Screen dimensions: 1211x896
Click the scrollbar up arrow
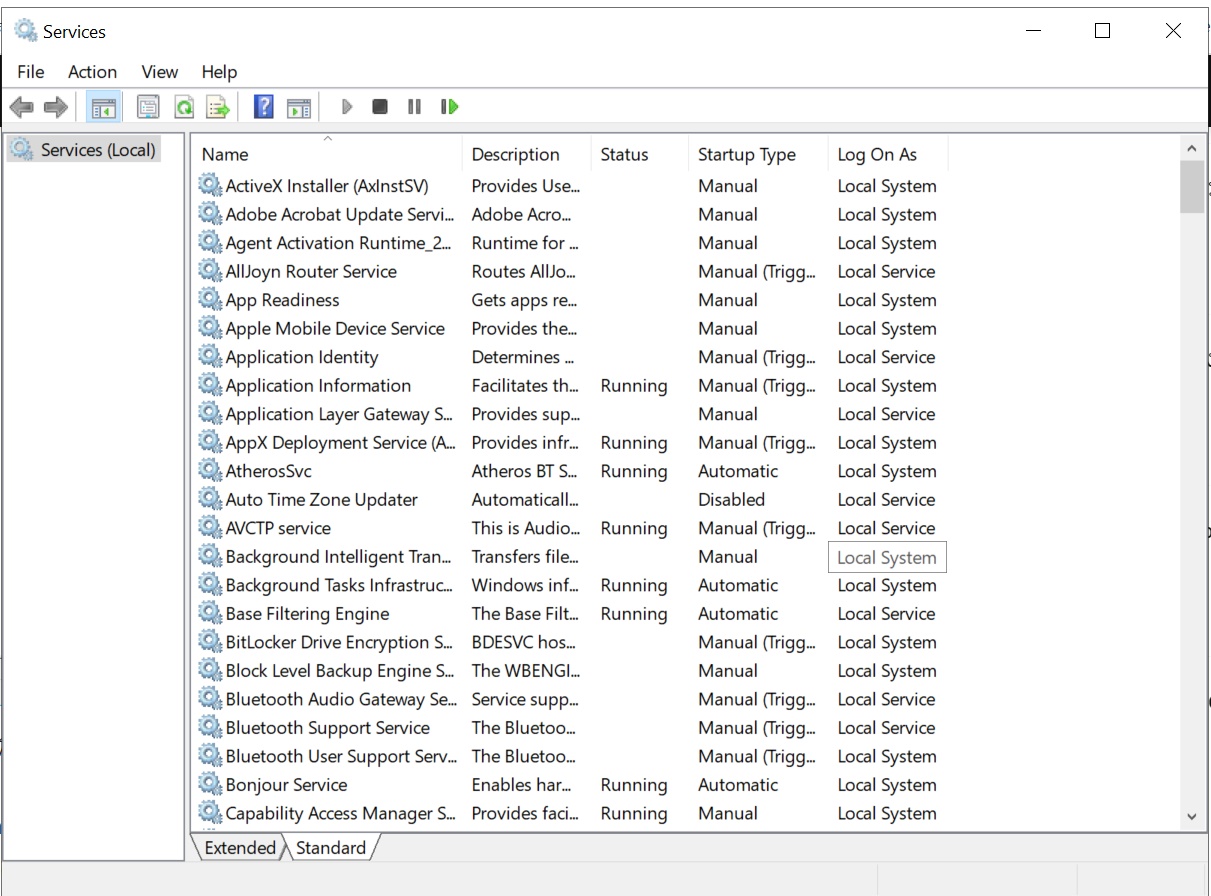pos(1191,148)
